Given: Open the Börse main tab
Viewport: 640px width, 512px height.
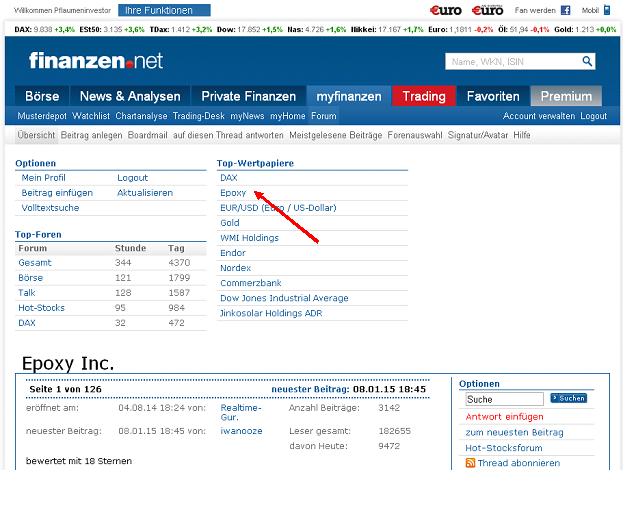Looking at the screenshot, I should coord(42,96).
